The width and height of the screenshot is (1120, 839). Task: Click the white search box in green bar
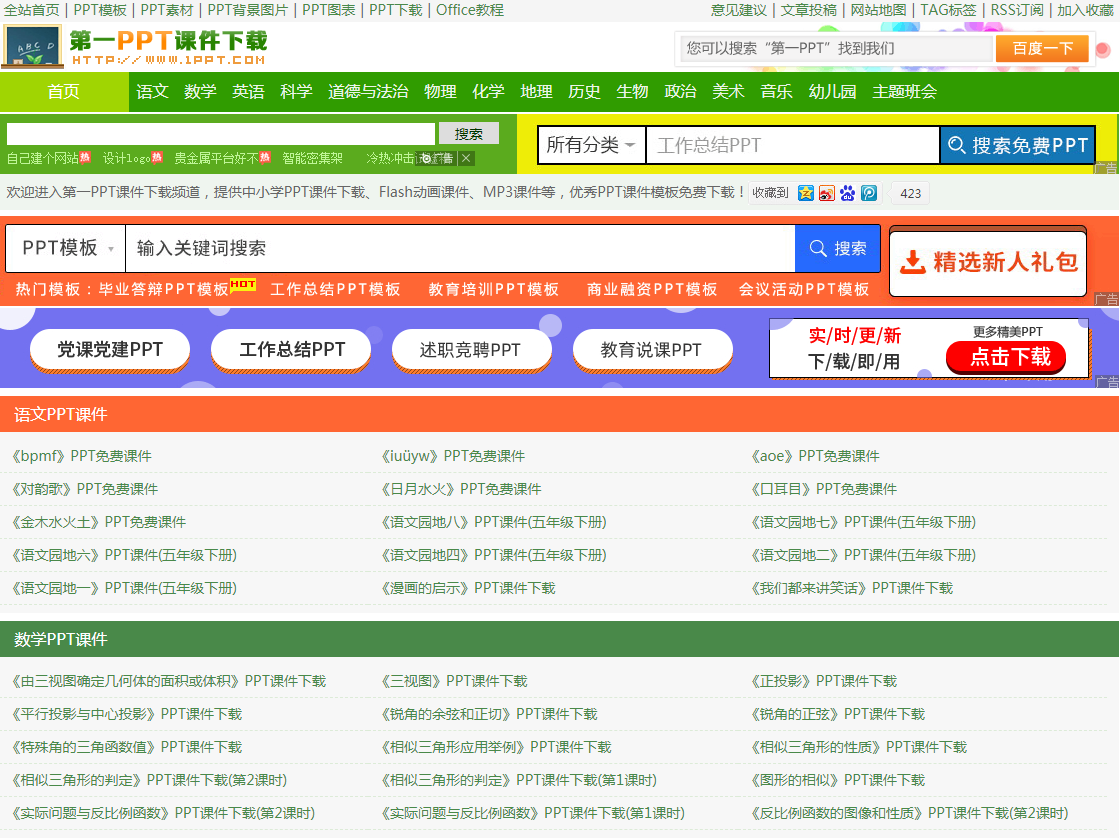[221, 134]
